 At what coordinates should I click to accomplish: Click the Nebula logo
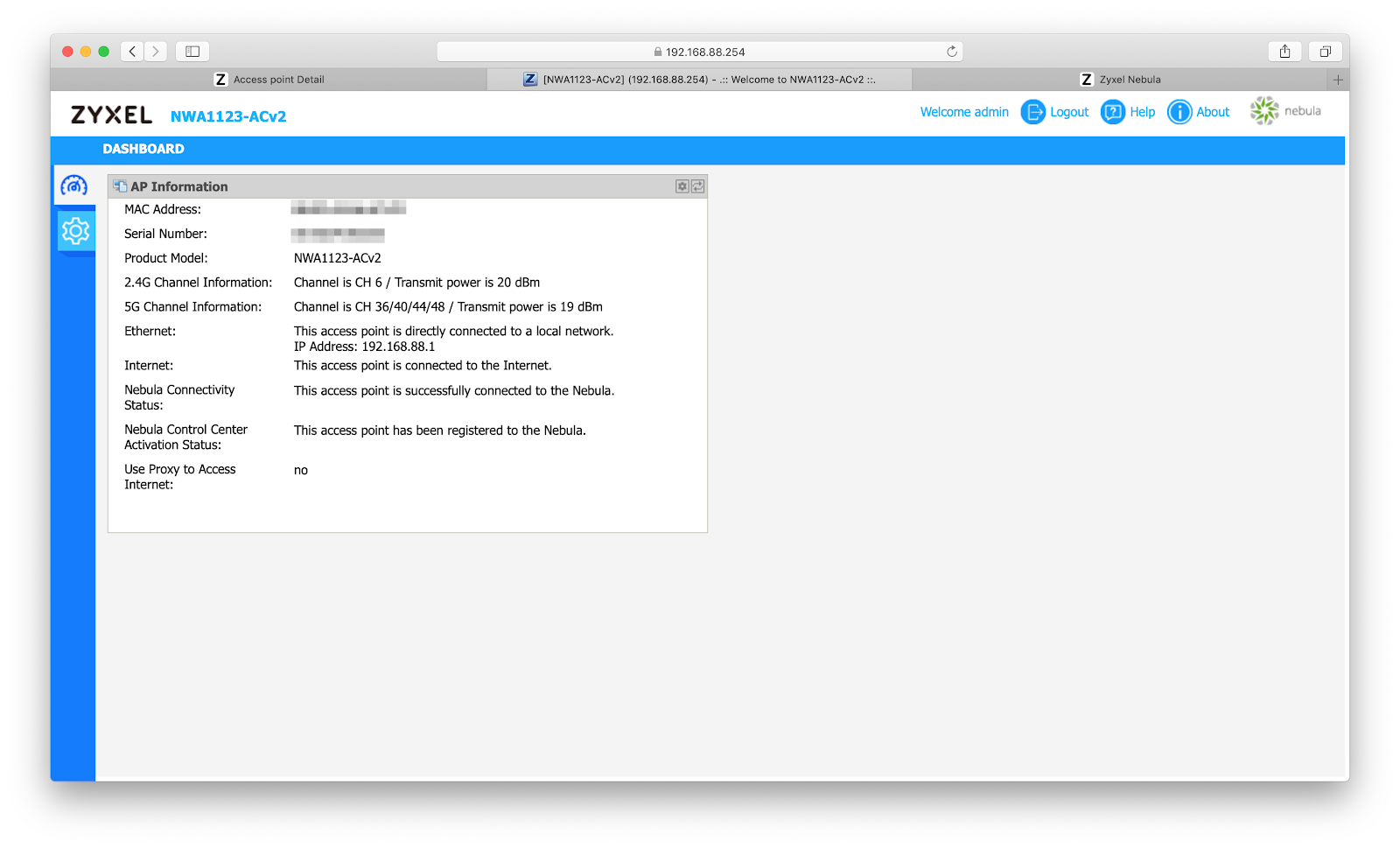[1285, 111]
